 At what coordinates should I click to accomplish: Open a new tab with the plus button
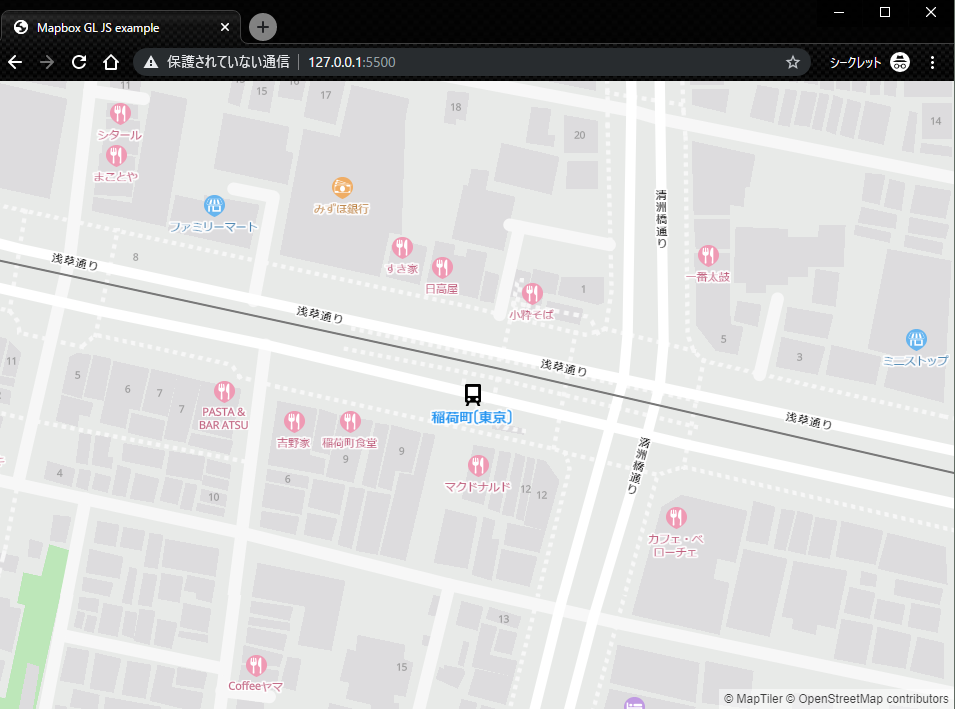[261, 27]
